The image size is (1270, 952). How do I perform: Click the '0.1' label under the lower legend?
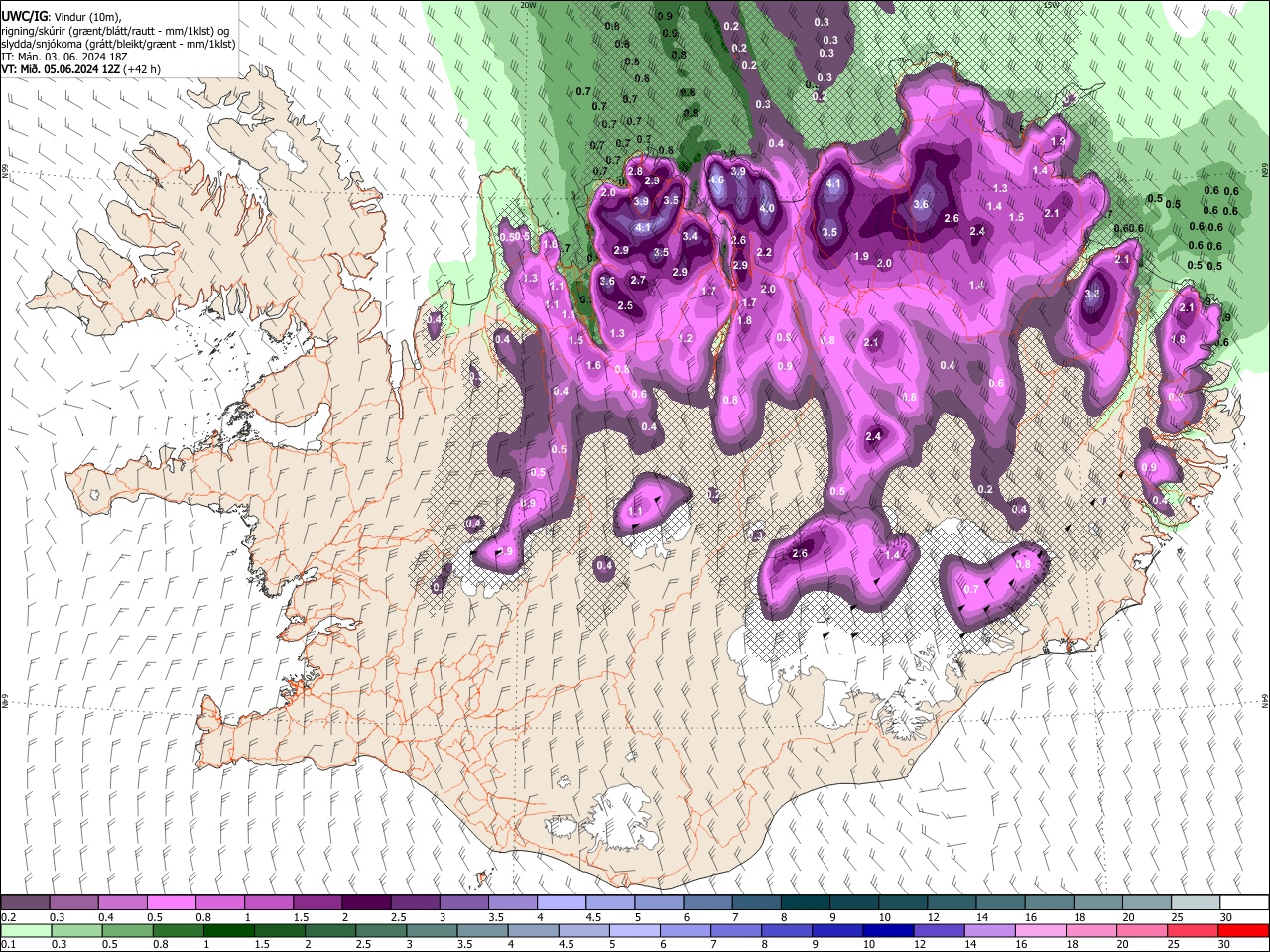coord(7,945)
